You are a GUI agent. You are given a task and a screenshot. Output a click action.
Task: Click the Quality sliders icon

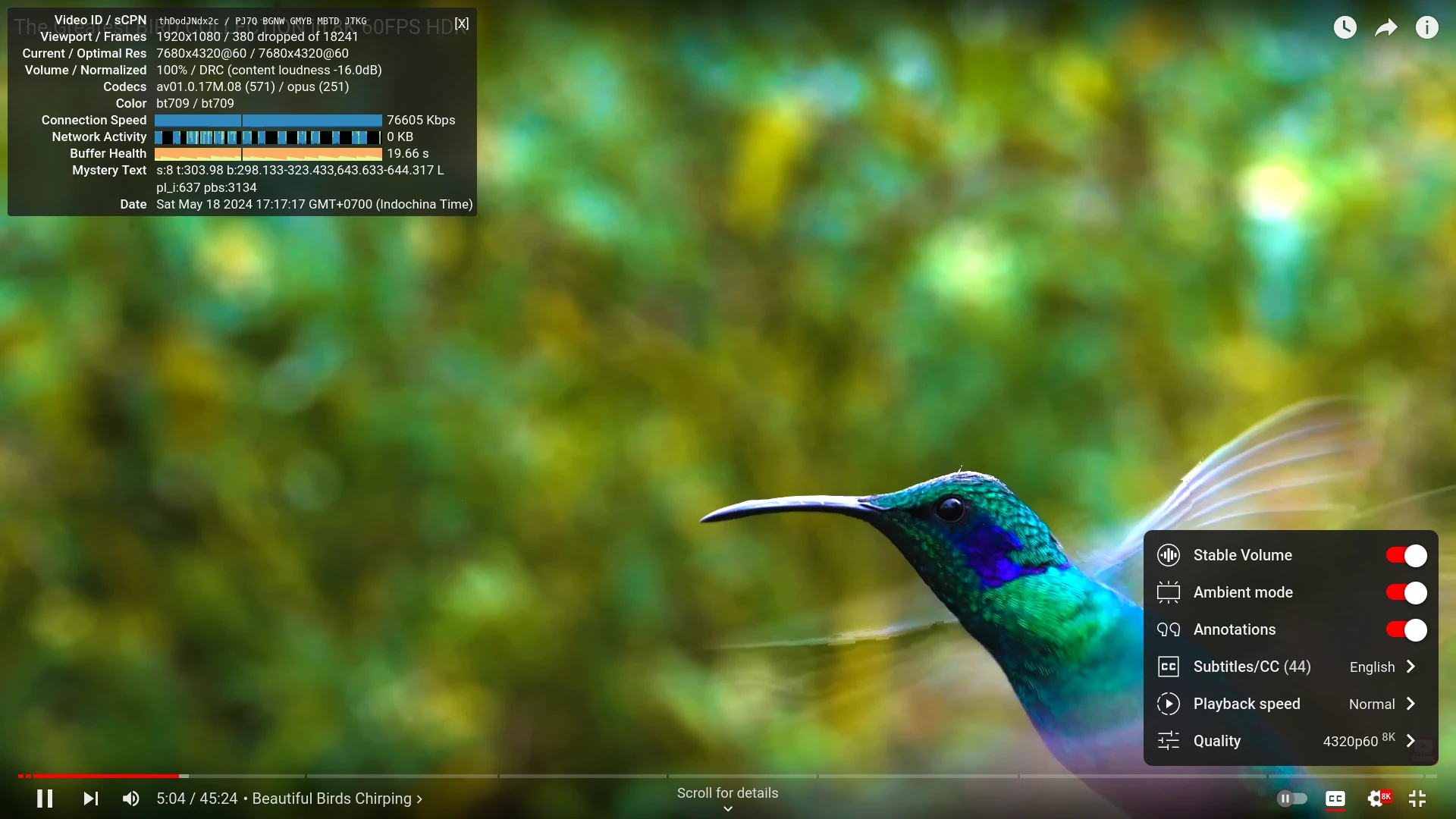(x=1169, y=741)
